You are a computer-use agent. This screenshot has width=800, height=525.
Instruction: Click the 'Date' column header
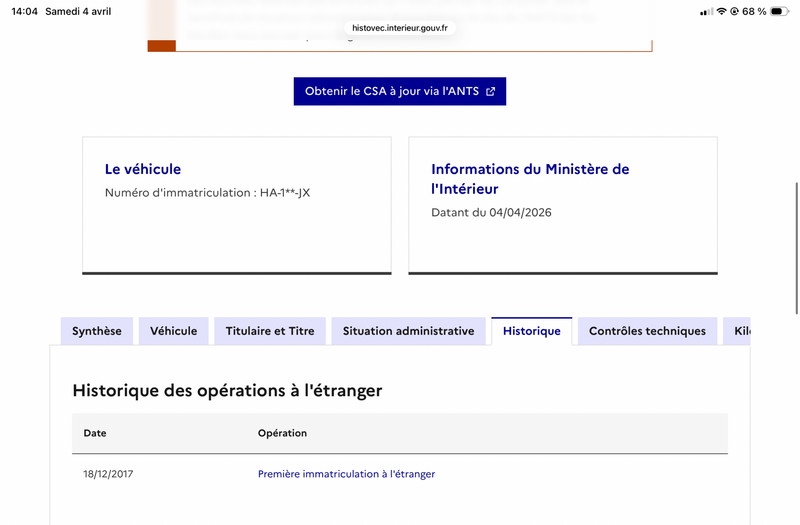point(95,433)
